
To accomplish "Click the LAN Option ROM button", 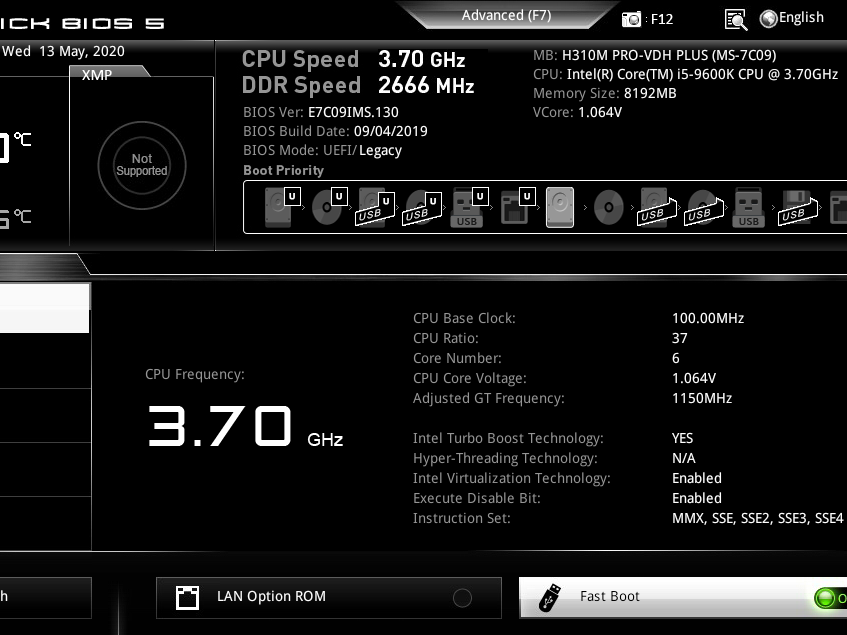I will click(328, 598).
